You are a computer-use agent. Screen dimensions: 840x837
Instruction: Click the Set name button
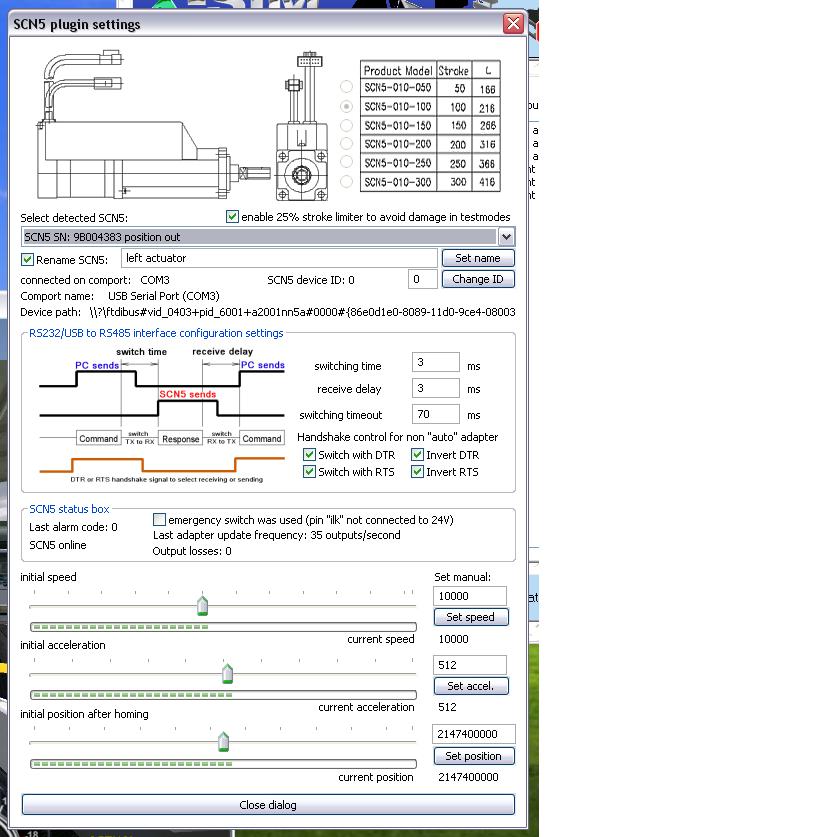click(478, 258)
